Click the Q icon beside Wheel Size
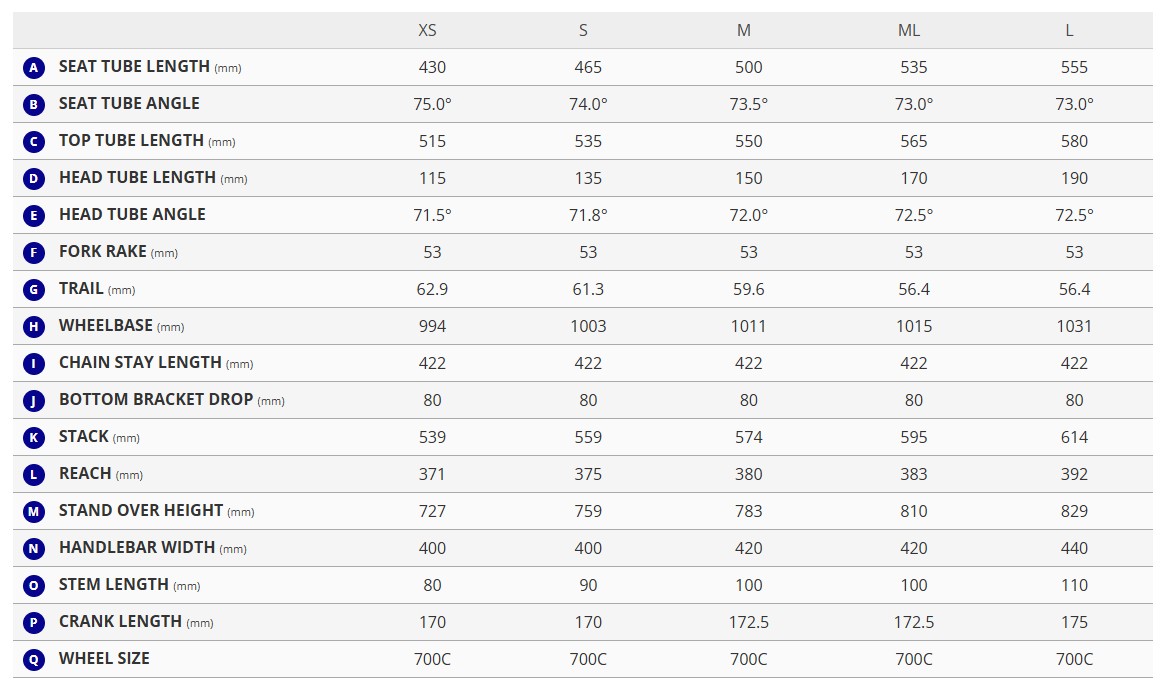Viewport: 1169px width, 692px height. coord(34,660)
